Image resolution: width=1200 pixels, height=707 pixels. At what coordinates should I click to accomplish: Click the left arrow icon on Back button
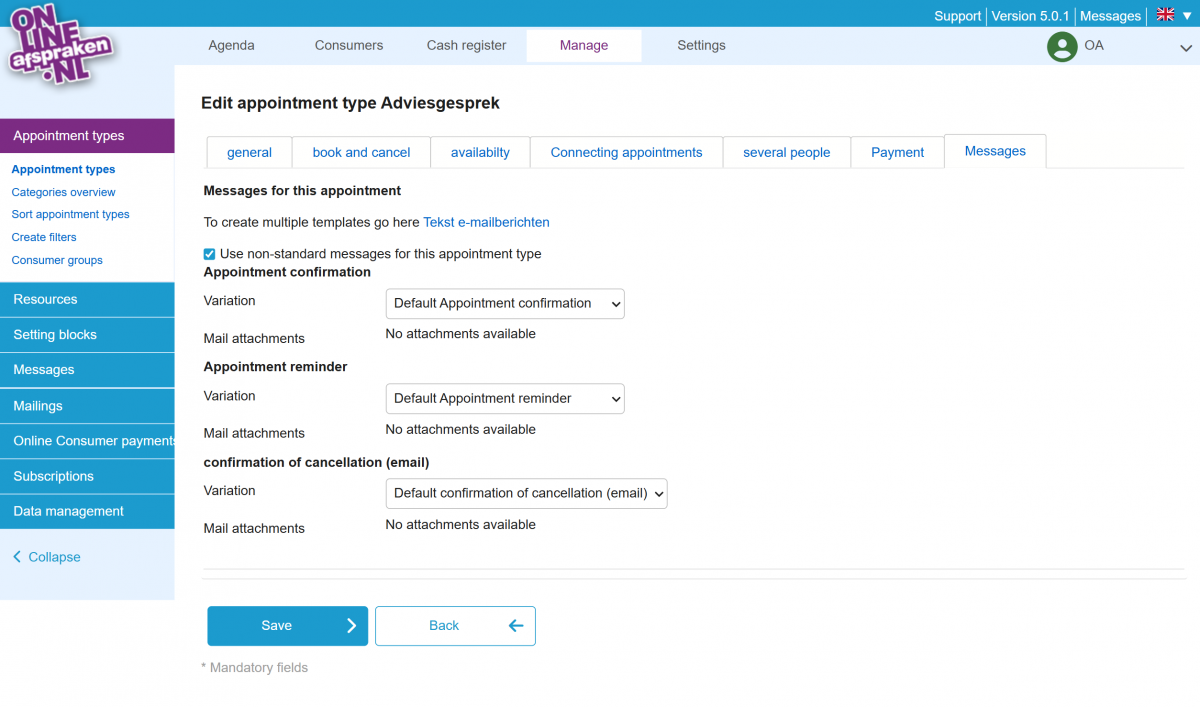coord(516,626)
